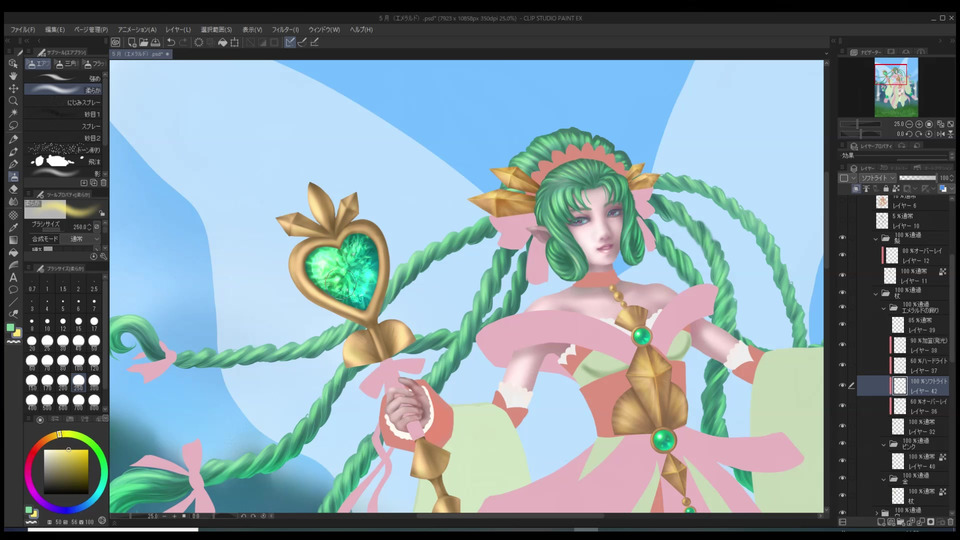Select the Airbrush tool in toolbox
The width and height of the screenshot is (960, 540).
pyautogui.click(x=13, y=176)
